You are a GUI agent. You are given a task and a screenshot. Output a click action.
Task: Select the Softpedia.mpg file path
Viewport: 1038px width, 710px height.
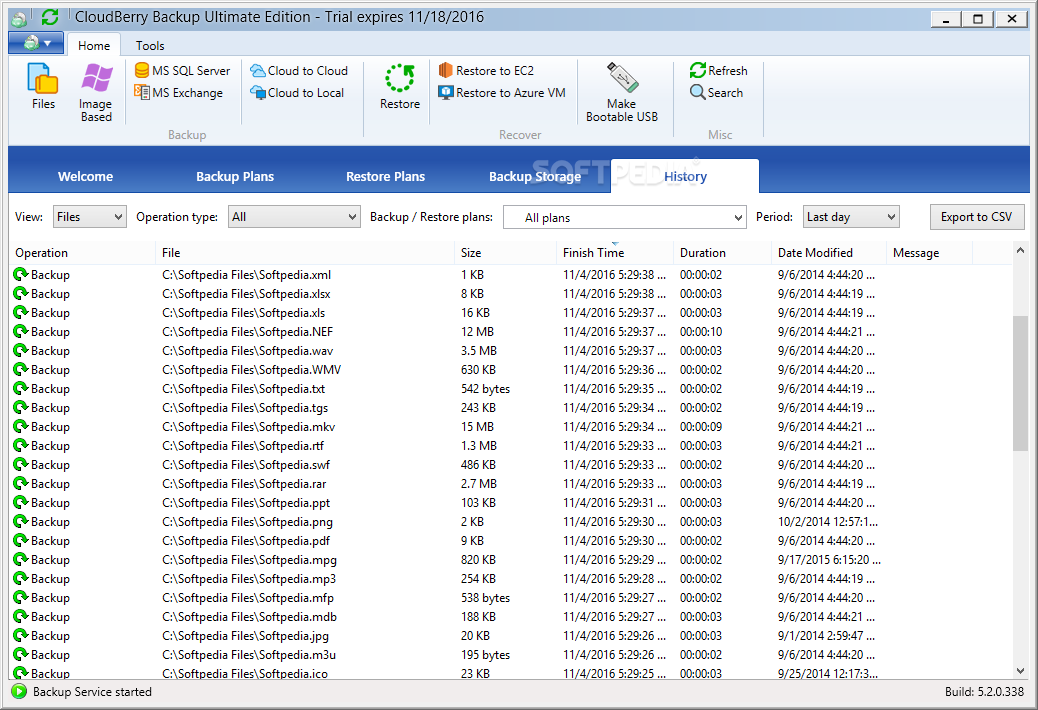click(250, 559)
